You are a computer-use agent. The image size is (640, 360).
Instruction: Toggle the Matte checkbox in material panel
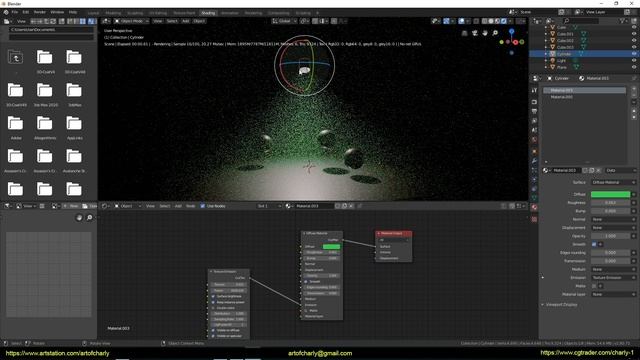pyautogui.click(x=594, y=286)
